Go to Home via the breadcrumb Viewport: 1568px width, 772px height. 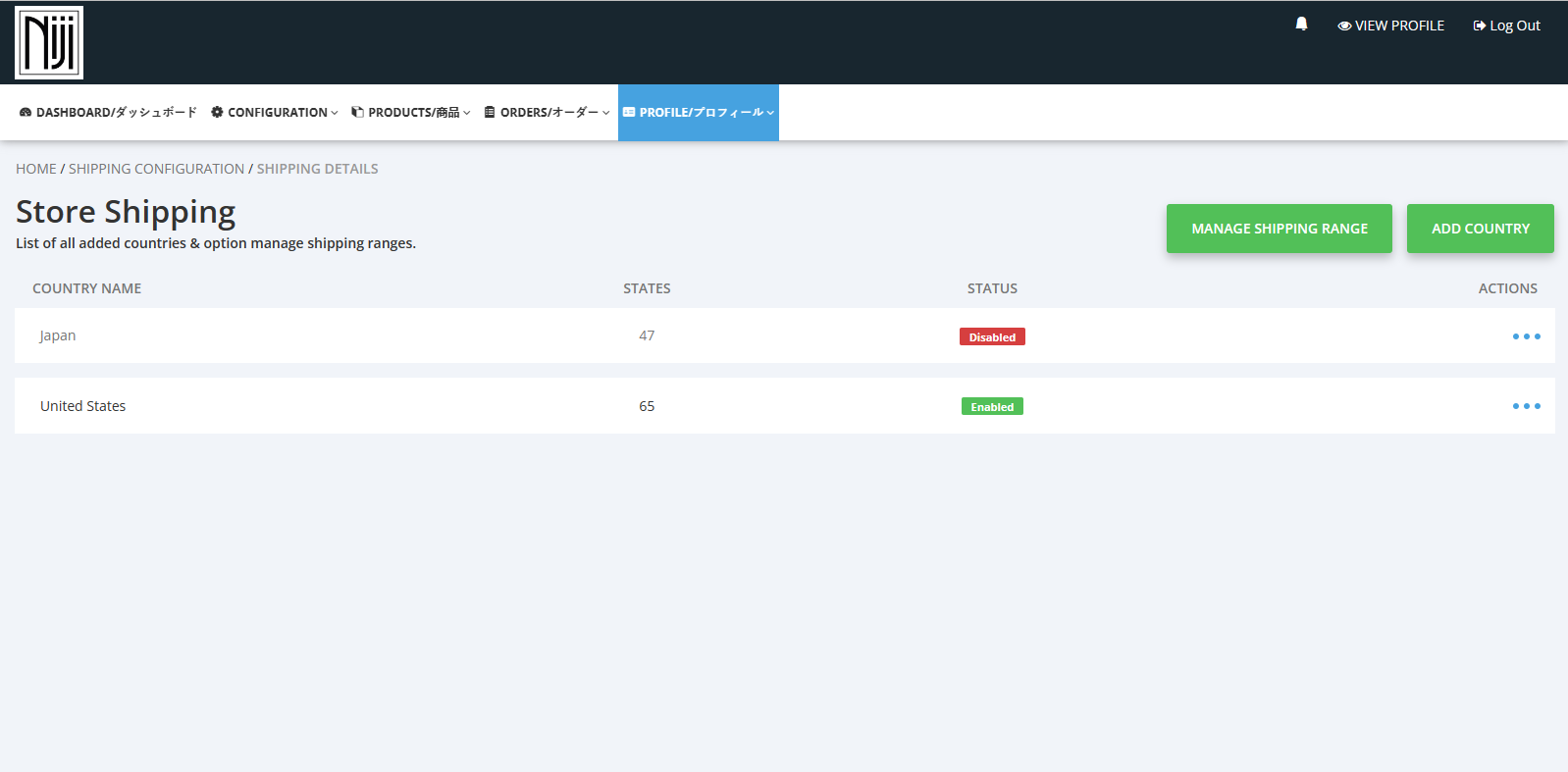coord(36,169)
